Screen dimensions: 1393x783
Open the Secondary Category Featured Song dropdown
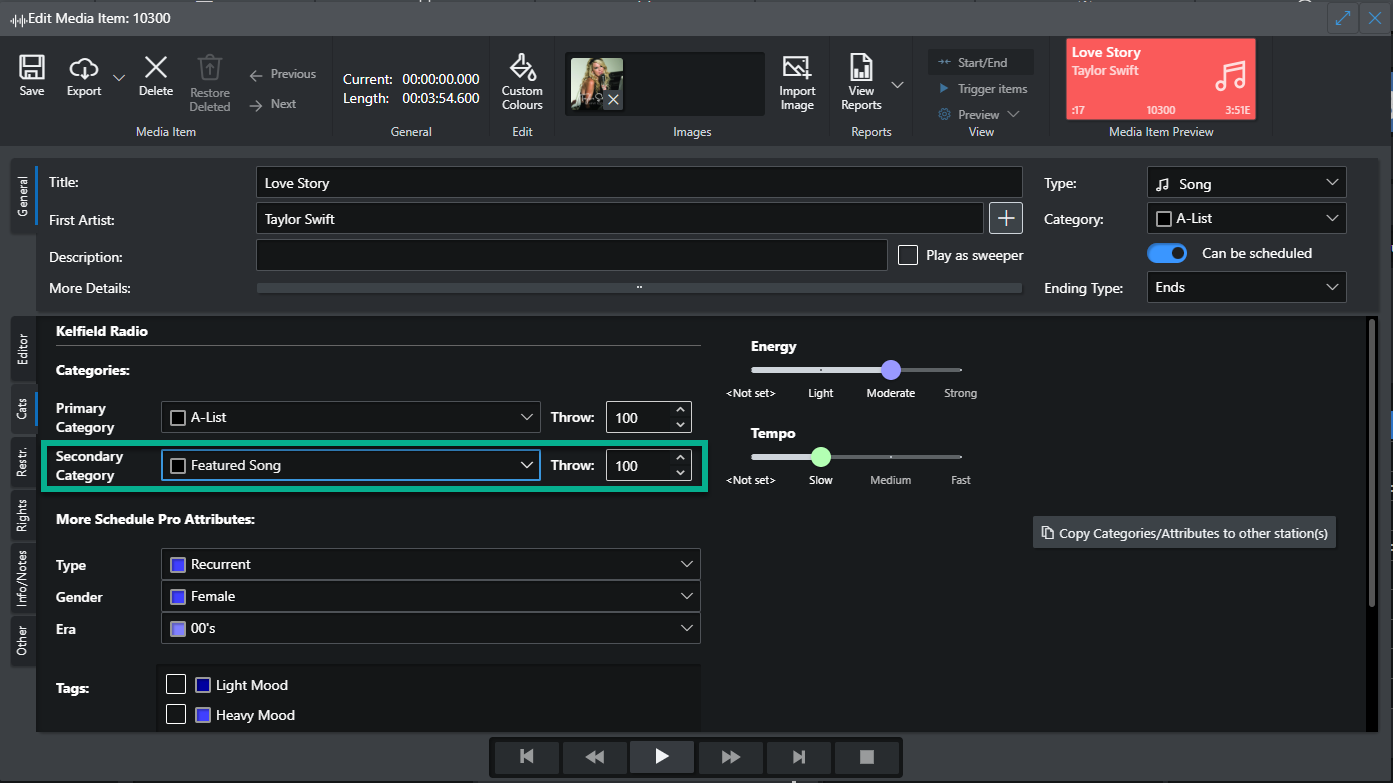[x=351, y=465]
